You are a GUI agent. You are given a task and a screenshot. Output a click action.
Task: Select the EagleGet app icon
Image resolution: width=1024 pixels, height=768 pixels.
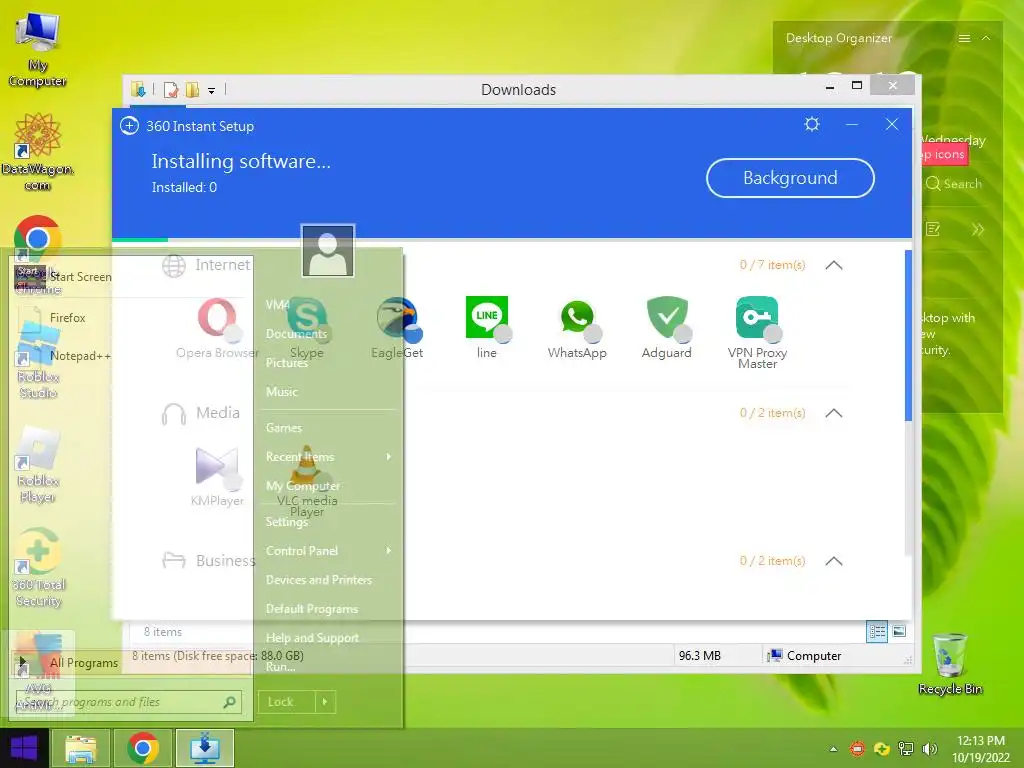(397, 318)
